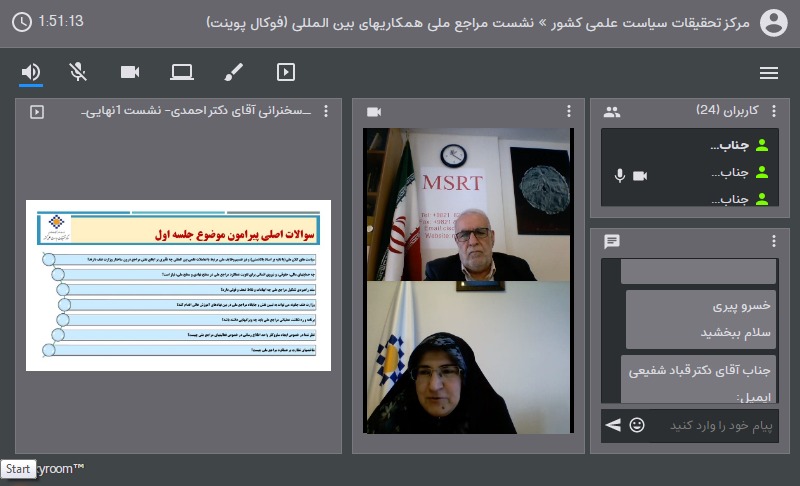Open the video panel three-dot menu

[569, 112]
